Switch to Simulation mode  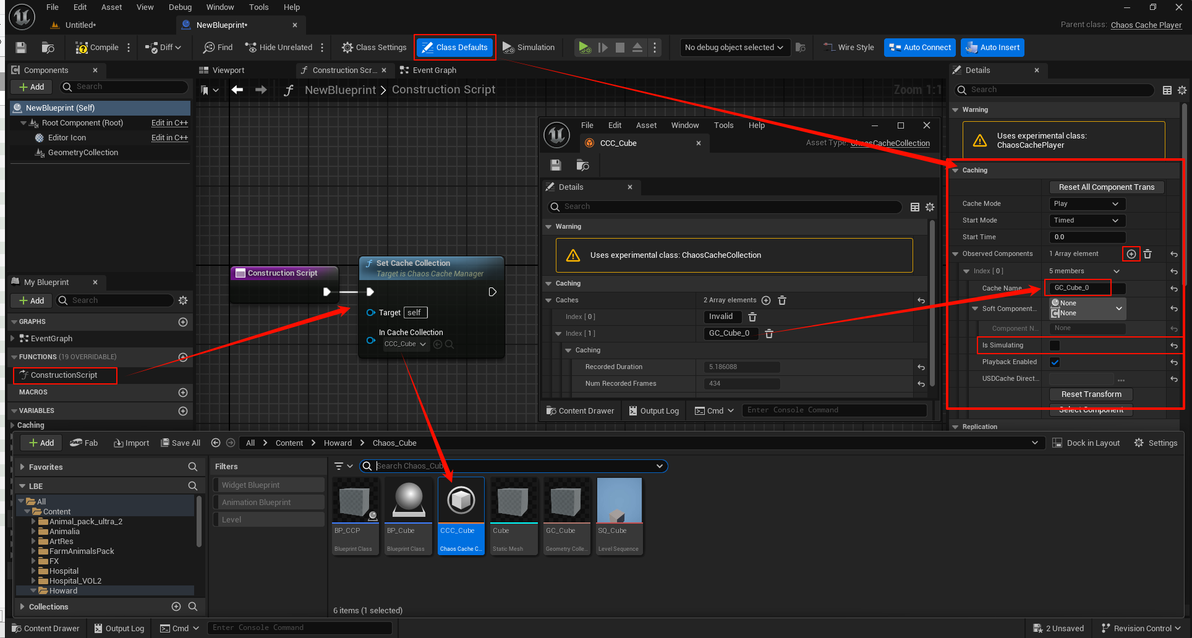(x=528, y=47)
